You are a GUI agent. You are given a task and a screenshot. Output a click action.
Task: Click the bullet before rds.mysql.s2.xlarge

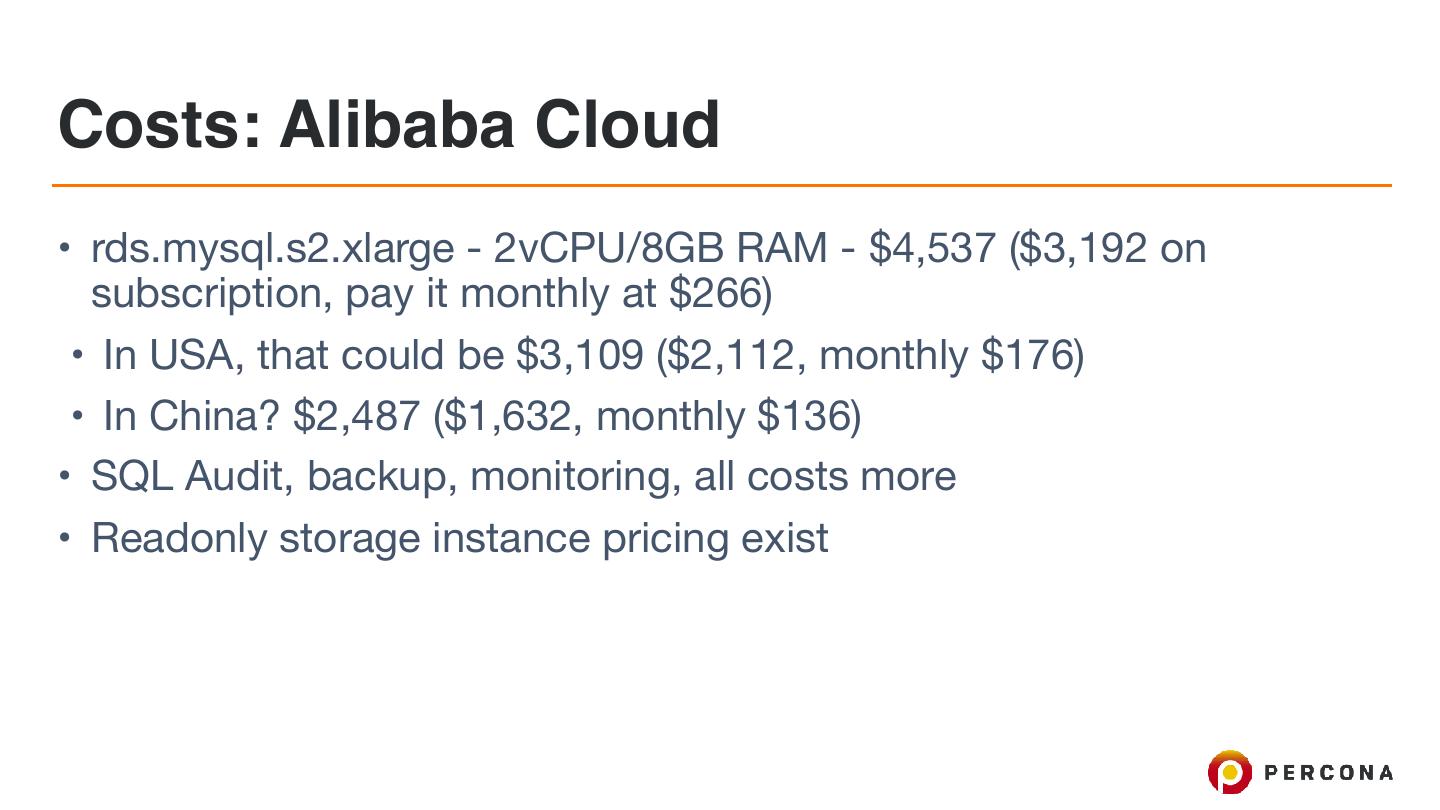(64, 247)
